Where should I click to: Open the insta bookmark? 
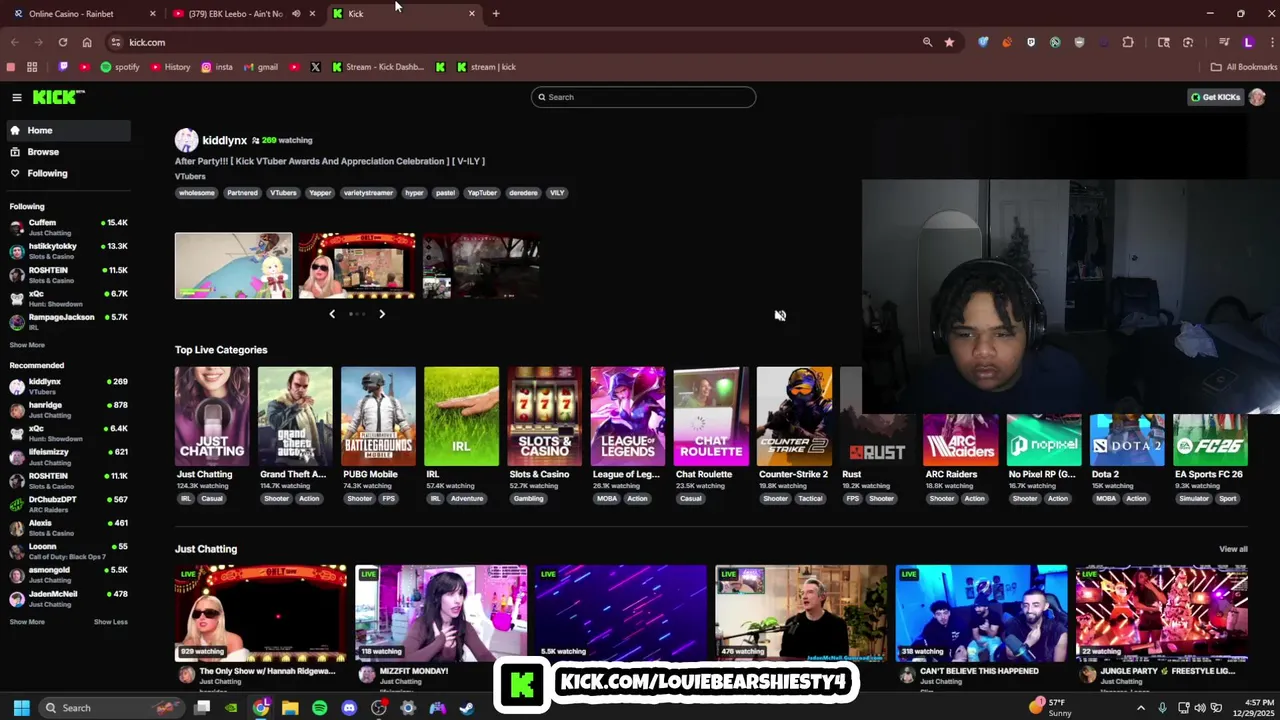tap(217, 67)
